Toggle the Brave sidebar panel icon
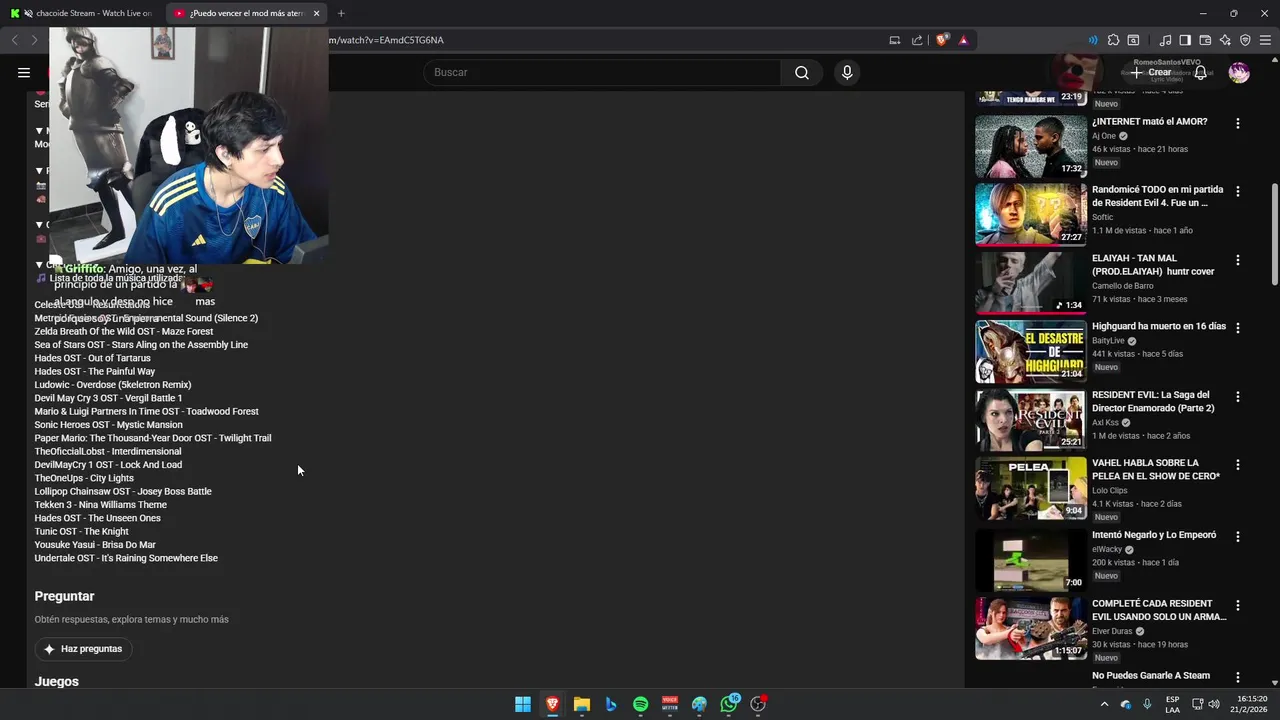 click(x=1185, y=40)
